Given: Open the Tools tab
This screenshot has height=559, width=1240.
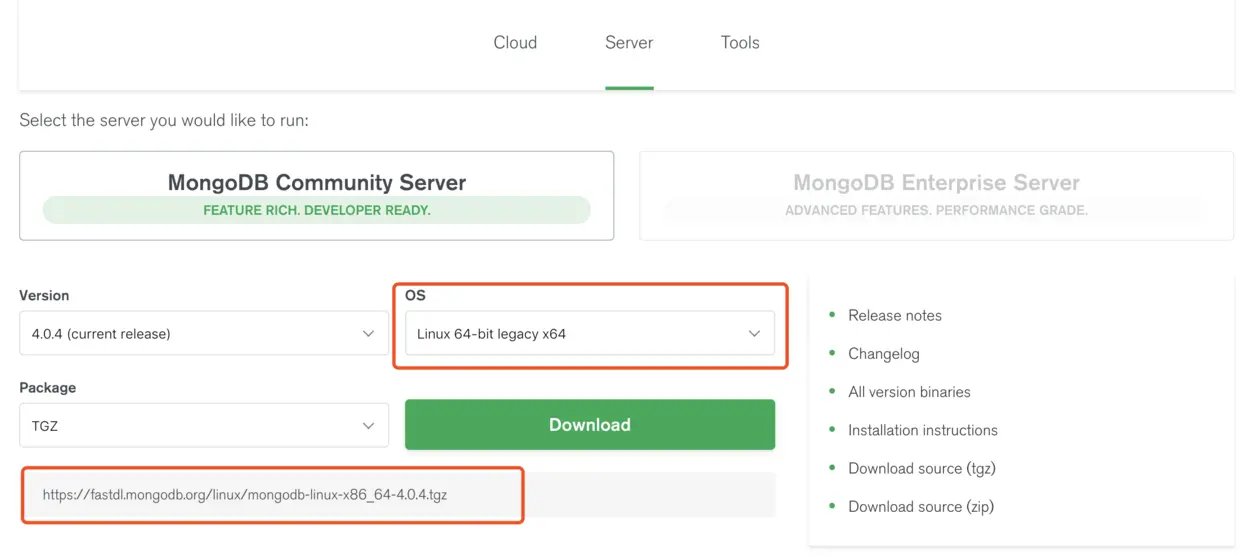Looking at the screenshot, I should (740, 42).
